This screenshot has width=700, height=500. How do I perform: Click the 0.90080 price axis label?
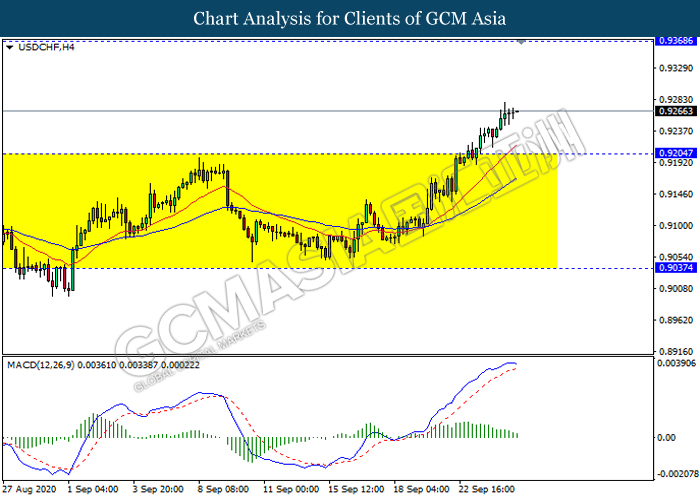[x=676, y=289]
